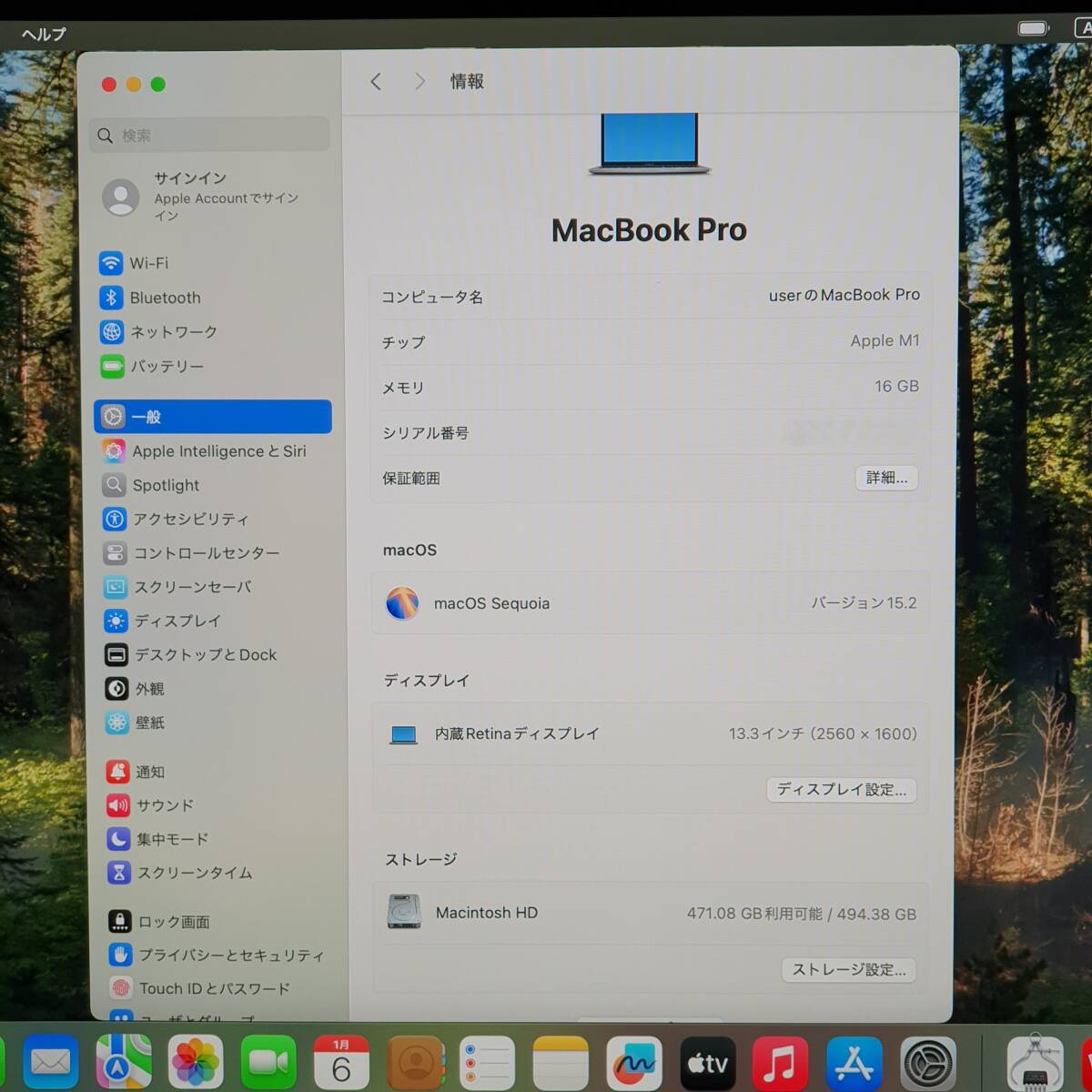Image resolution: width=1092 pixels, height=1092 pixels.
Task: Open Wi-Fi settings icon in sidebar
Action: (x=111, y=263)
